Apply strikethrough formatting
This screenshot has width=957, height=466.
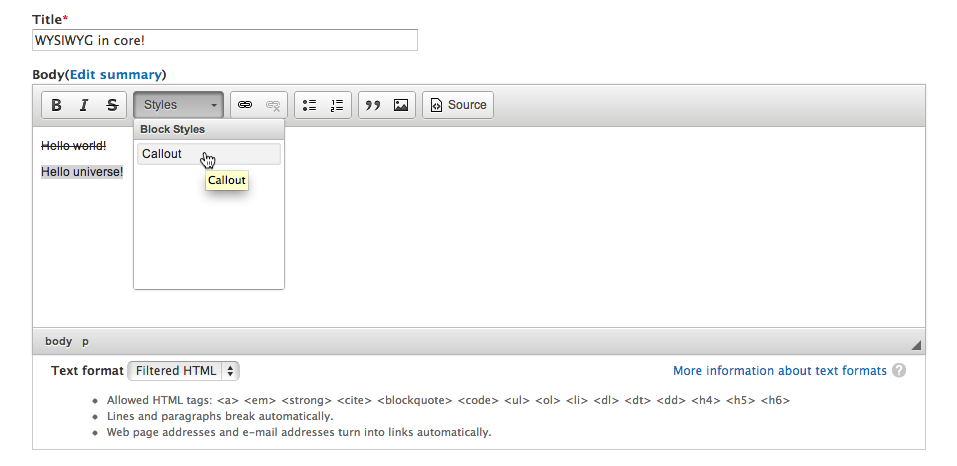click(112, 105)
